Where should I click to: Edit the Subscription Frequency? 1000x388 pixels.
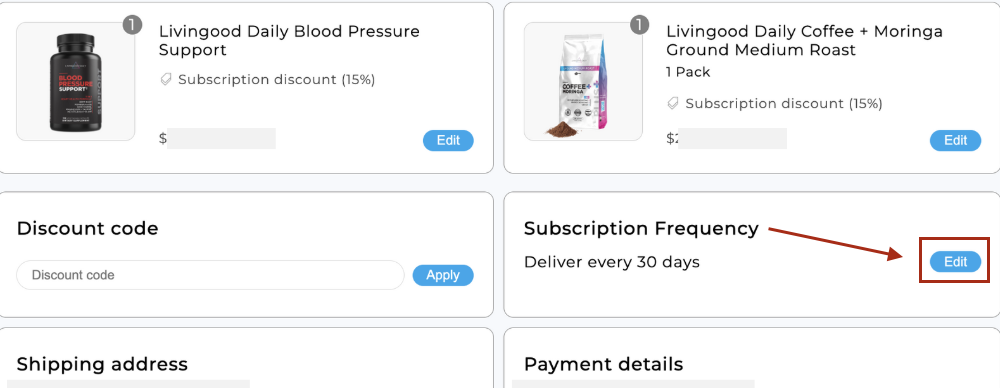point(955,262)
